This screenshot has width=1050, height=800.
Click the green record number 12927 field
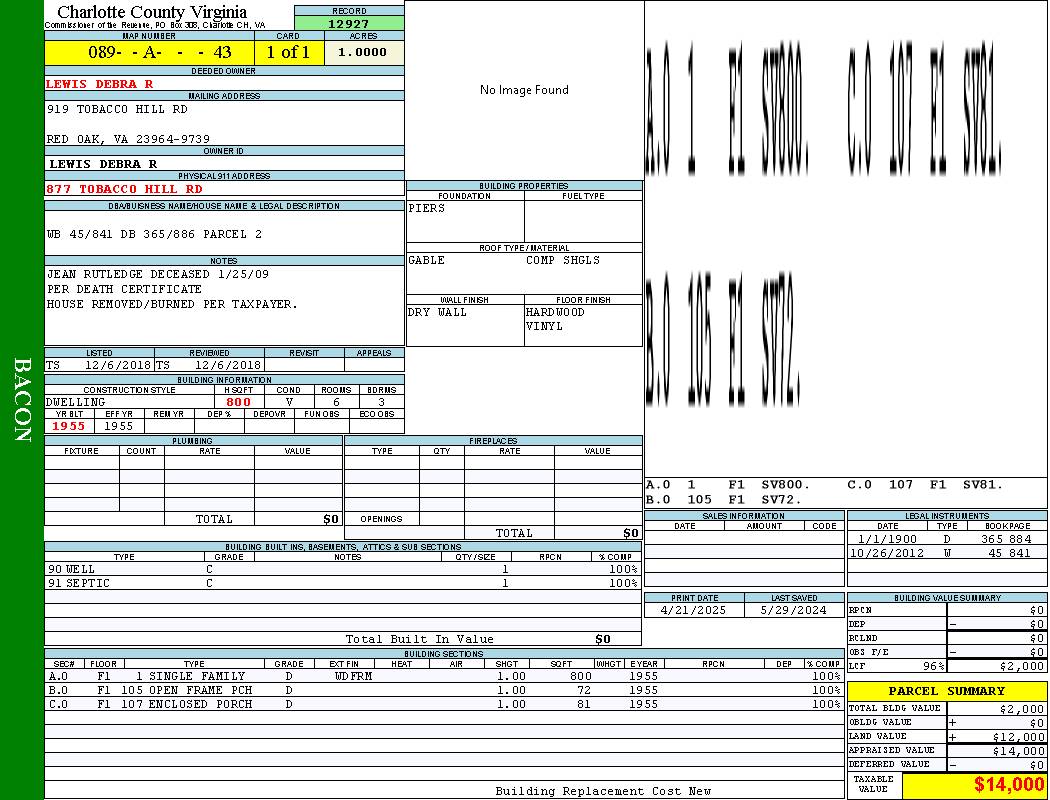(x=349, y=23)
